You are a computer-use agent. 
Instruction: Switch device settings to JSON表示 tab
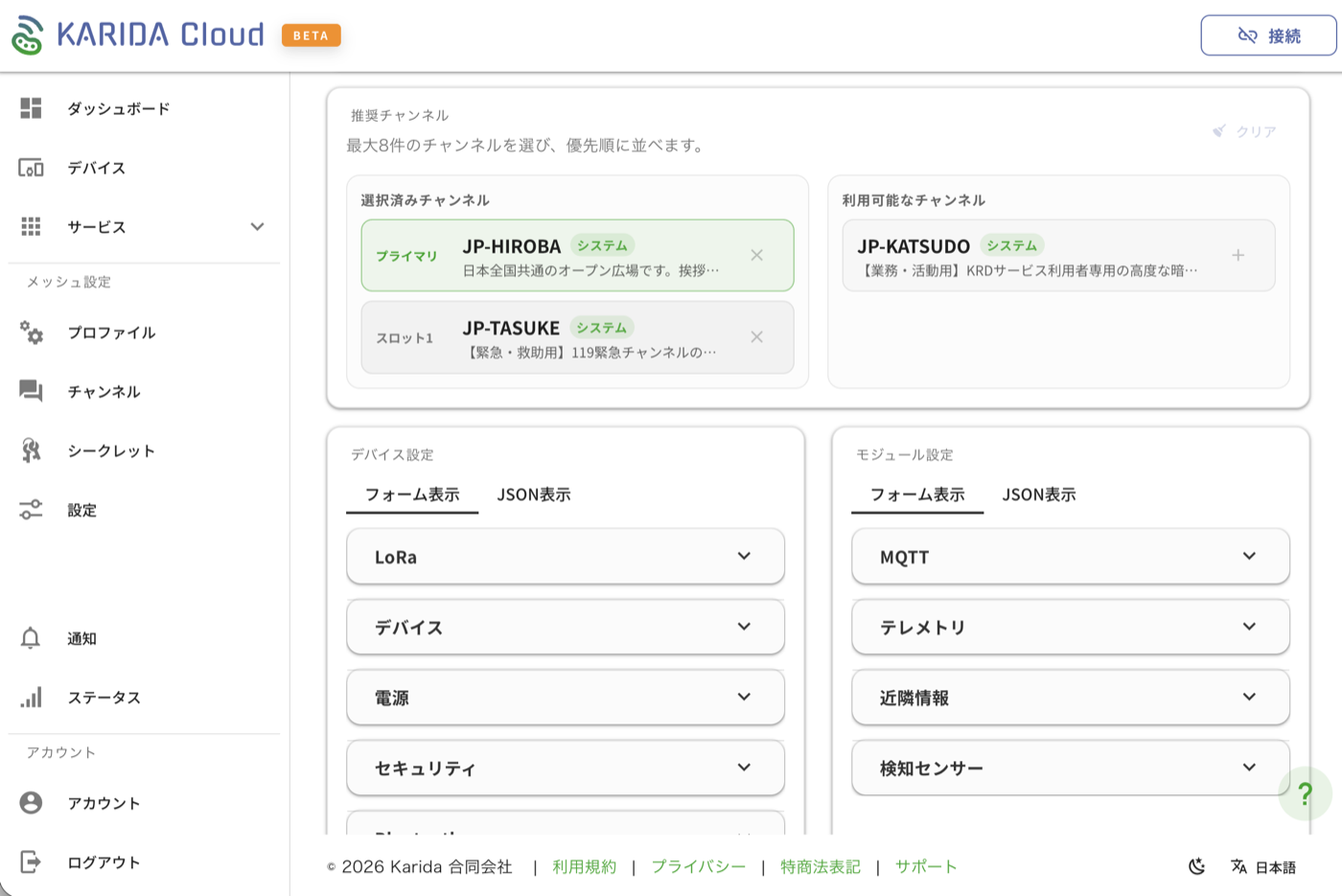click(534, 494)
